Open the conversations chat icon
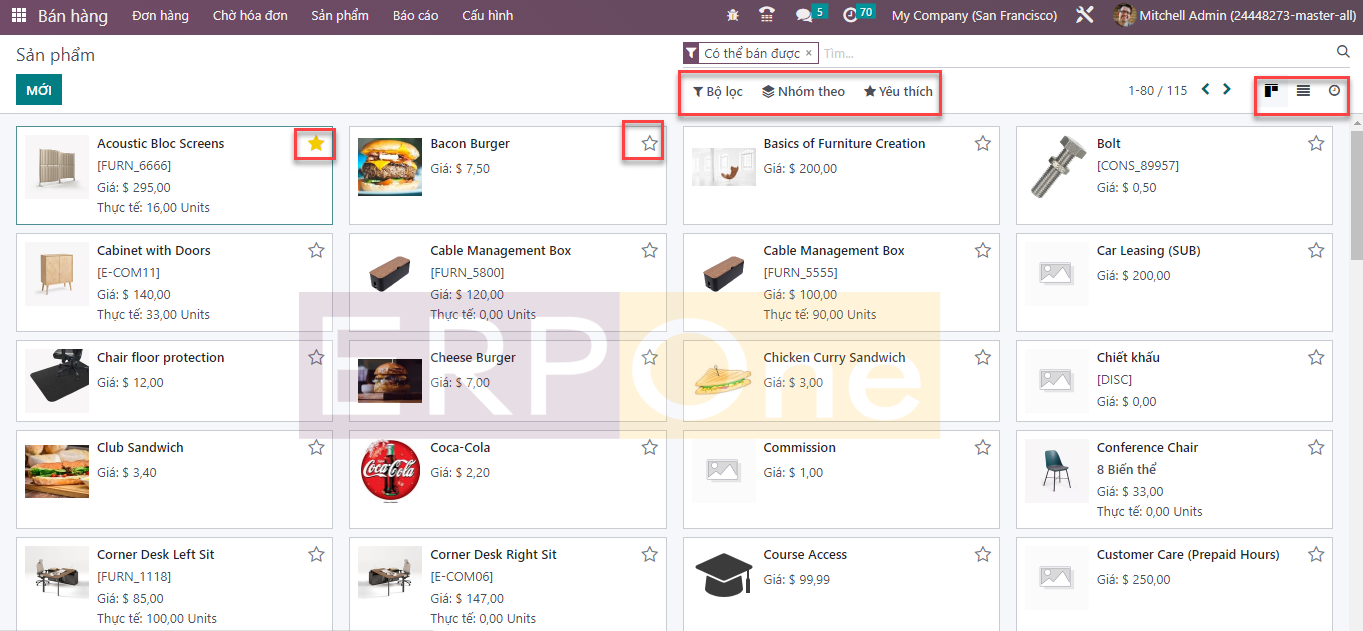 pos(803,16)
